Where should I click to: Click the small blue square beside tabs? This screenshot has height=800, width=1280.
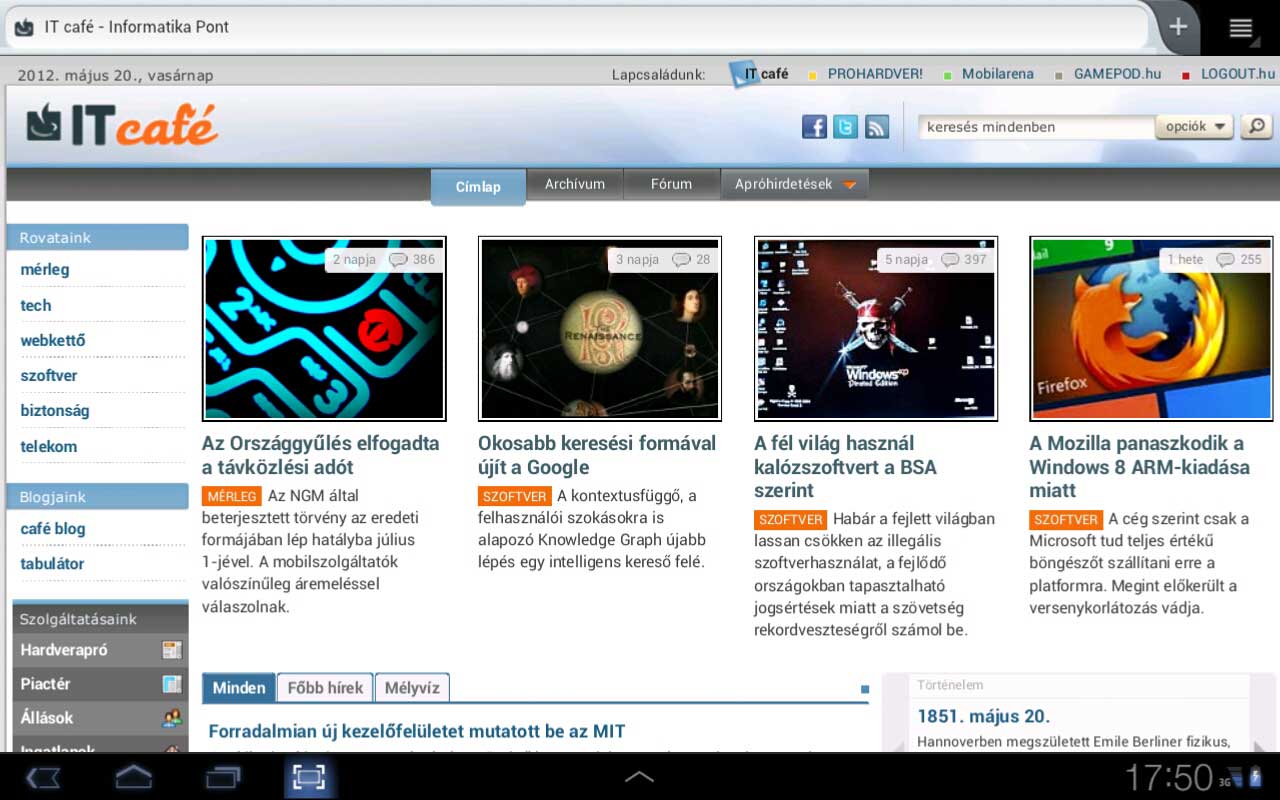(865, 689)
